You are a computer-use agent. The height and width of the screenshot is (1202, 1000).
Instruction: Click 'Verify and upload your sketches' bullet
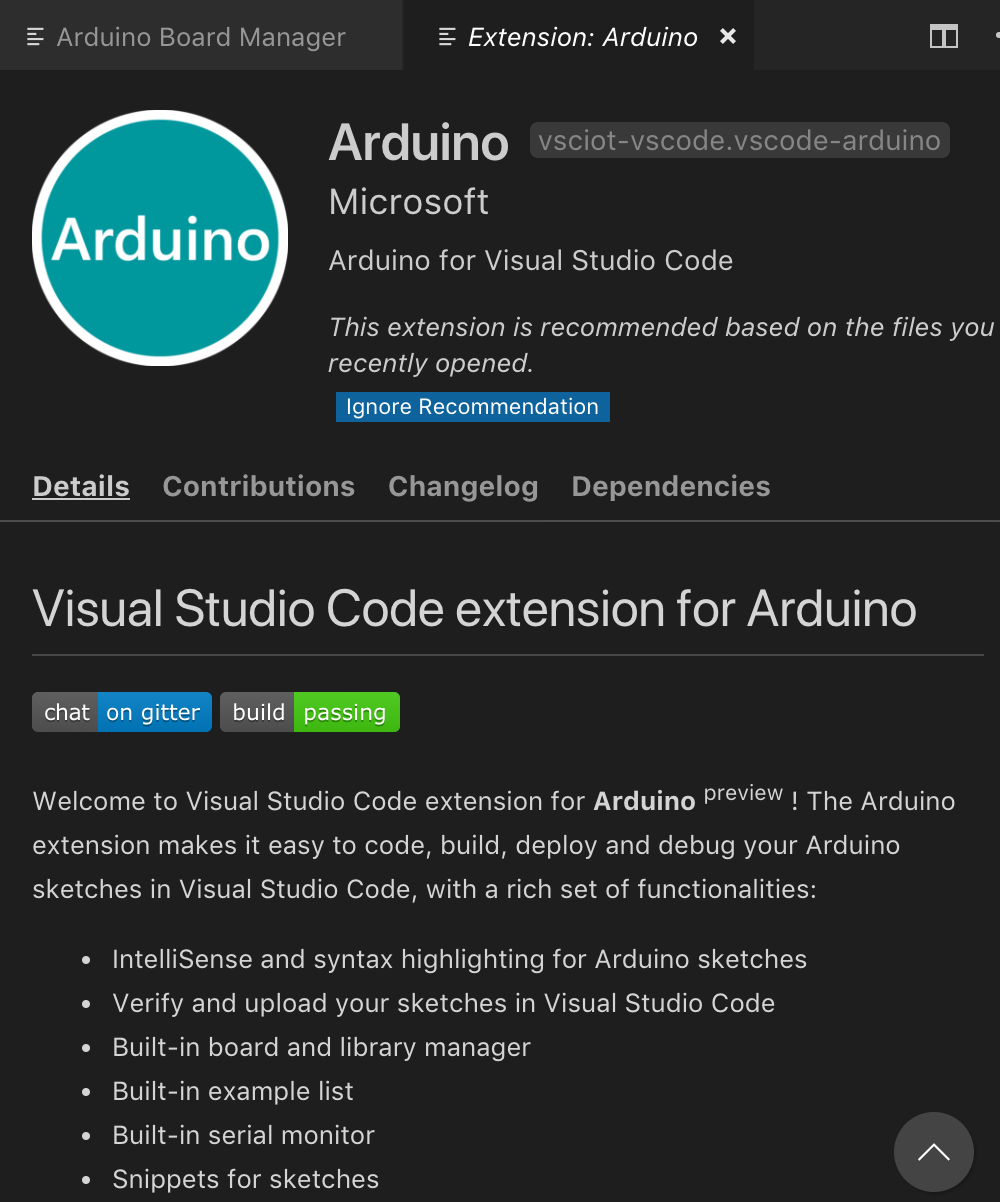[x=443, y=1004]
